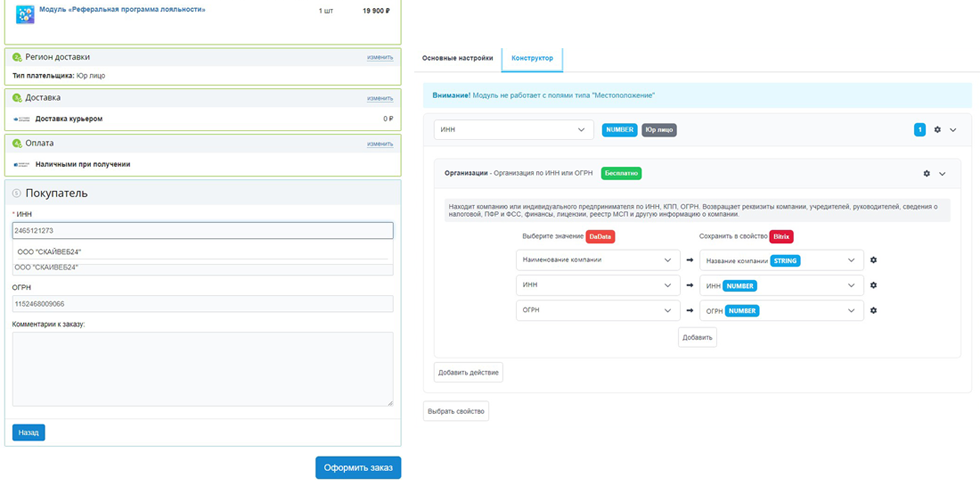The height and width of the screenshot is (486, 980).
Task: Collapse the Организации action panel chevron
Action: 942,174
